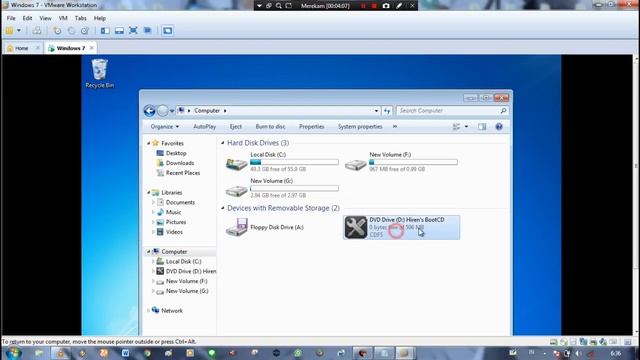Open address bar history dropdown arrow

376,111
